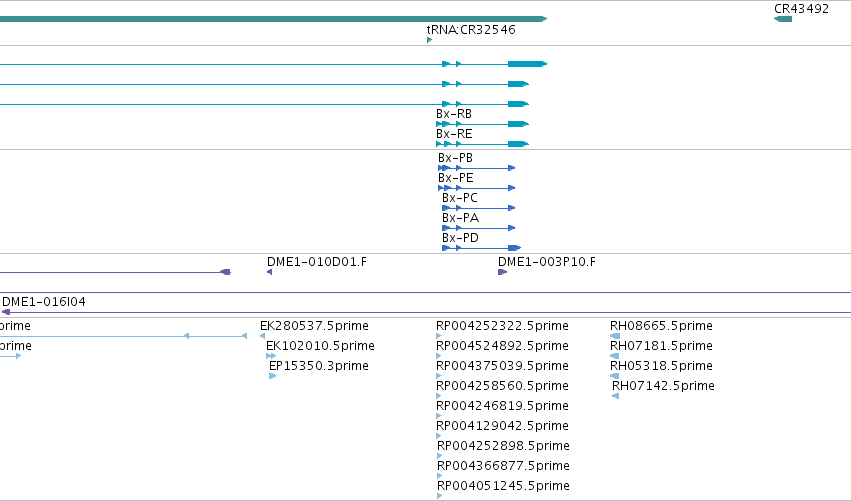Image resolution: width=851 pixels, height=501 pixels.
Task: Select the RH05318.5prime label
Action: (661, 366)
